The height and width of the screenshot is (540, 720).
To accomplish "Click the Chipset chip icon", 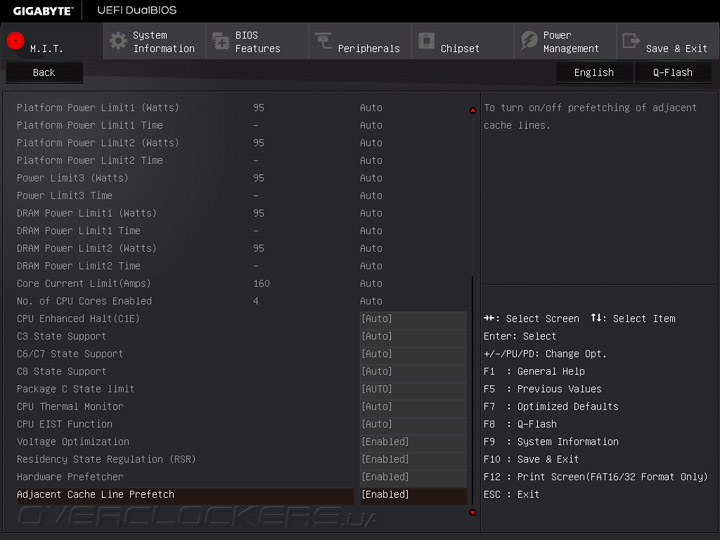I will click(427, 41).
